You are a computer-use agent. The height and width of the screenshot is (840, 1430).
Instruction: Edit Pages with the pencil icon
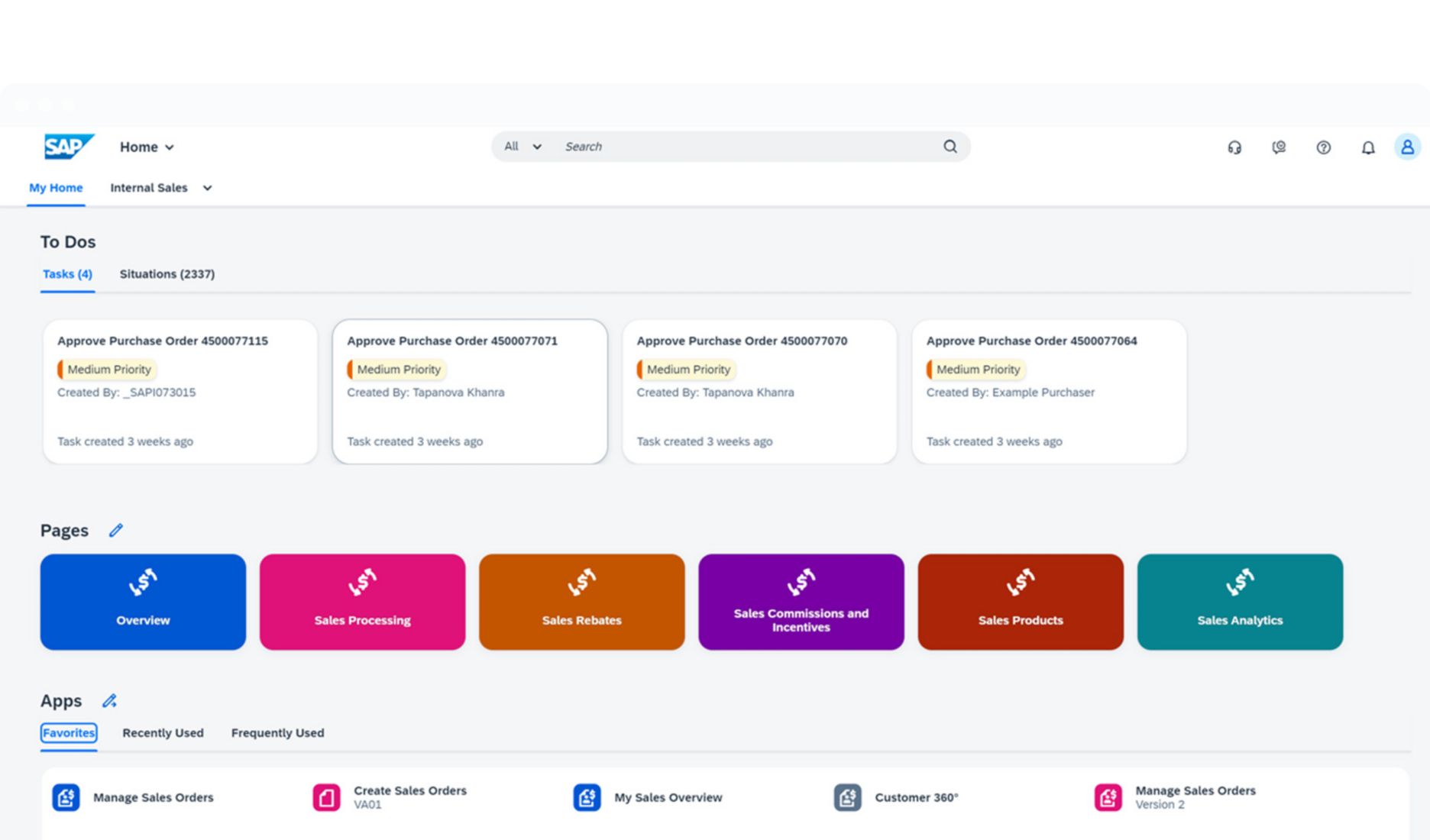pyautogui.click(x=115, y=530)
